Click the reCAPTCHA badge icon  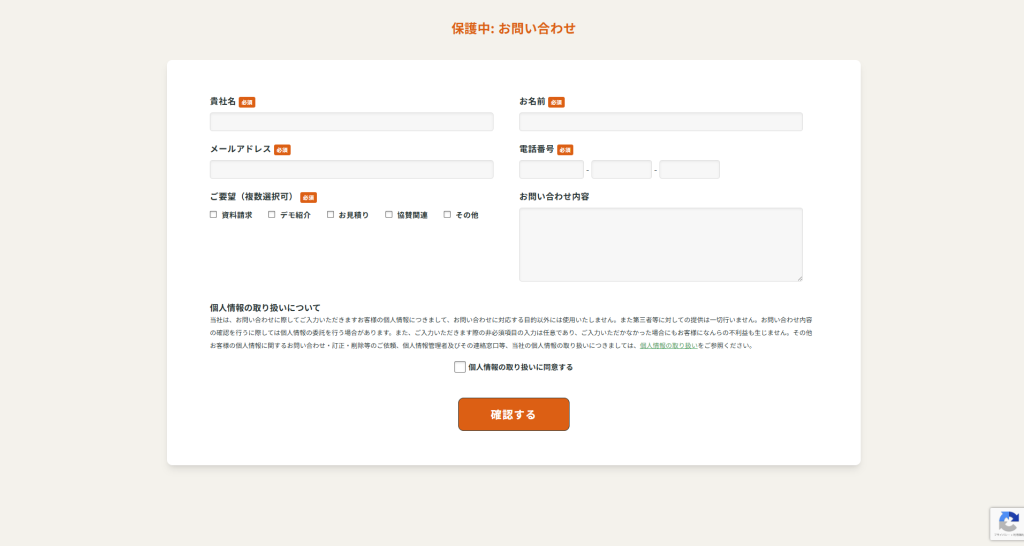[x=1008, y=521]
